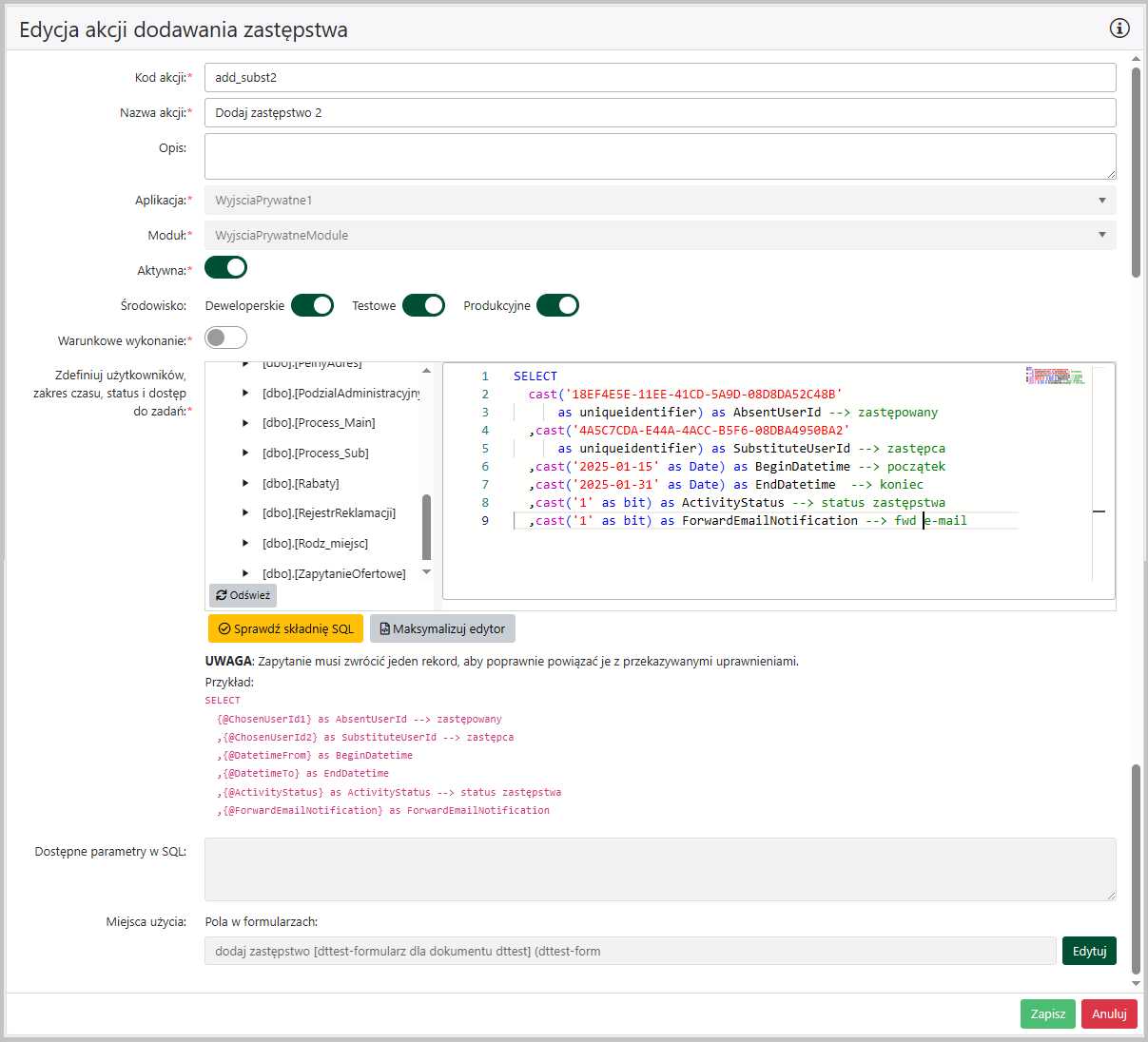The width and height of the screenshot is (1148, 1042).
Task: Expand the [dbo].[Rabaty] table node
Action: (245, 484)
